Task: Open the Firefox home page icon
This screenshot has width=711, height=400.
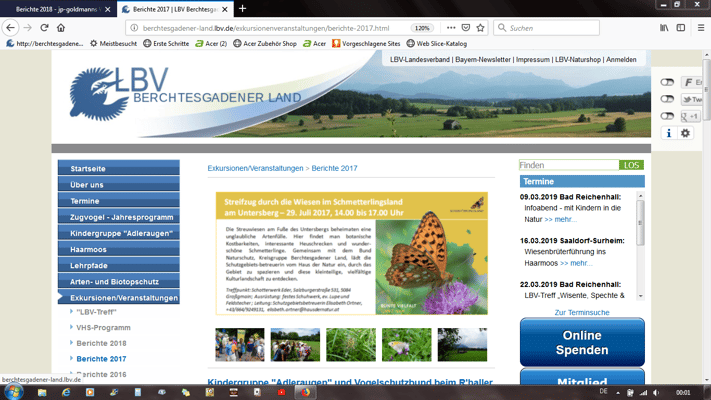Action: [x=61, y=28]
